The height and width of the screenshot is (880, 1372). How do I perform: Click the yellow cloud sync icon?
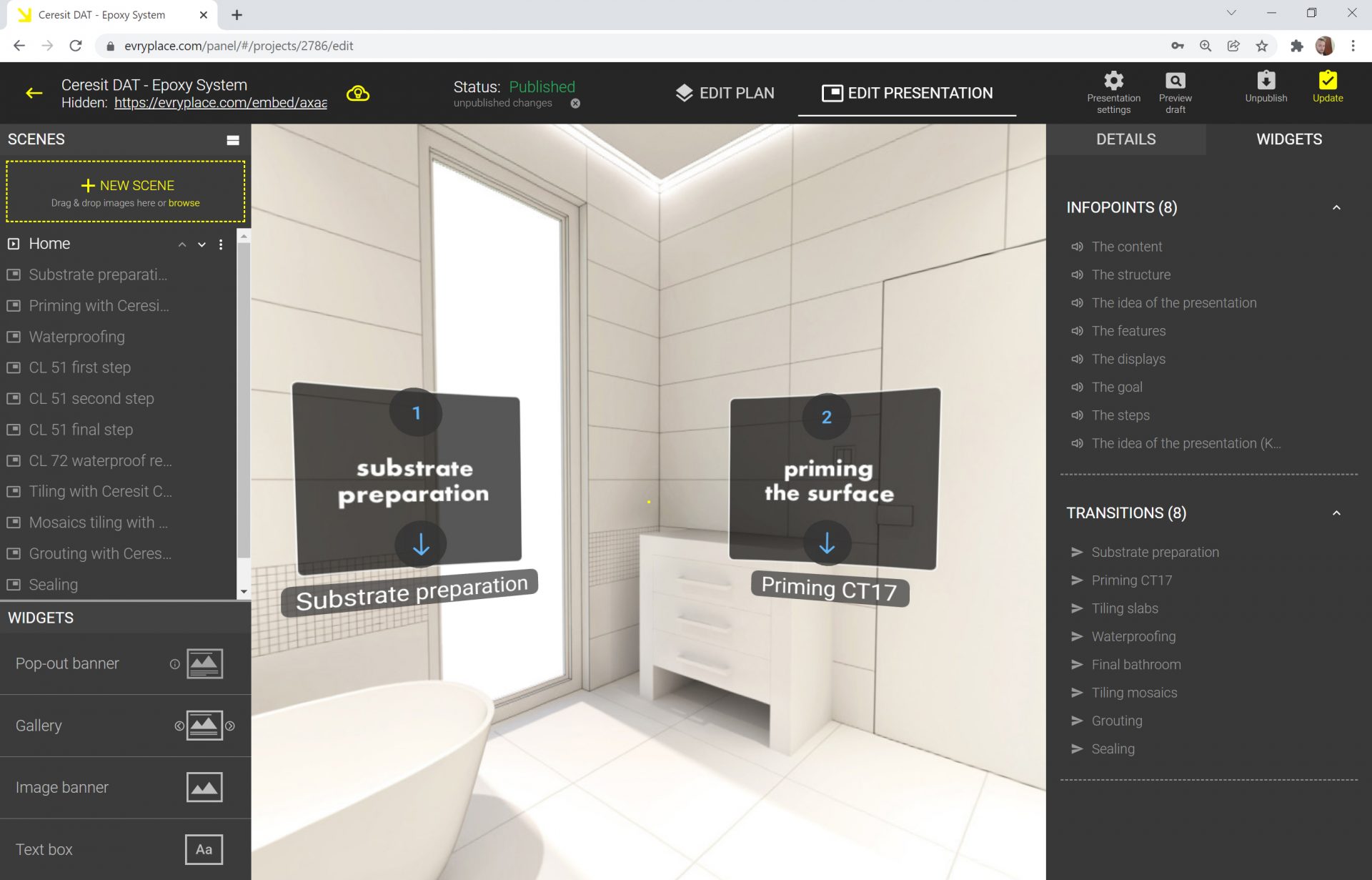coord(358,93)
